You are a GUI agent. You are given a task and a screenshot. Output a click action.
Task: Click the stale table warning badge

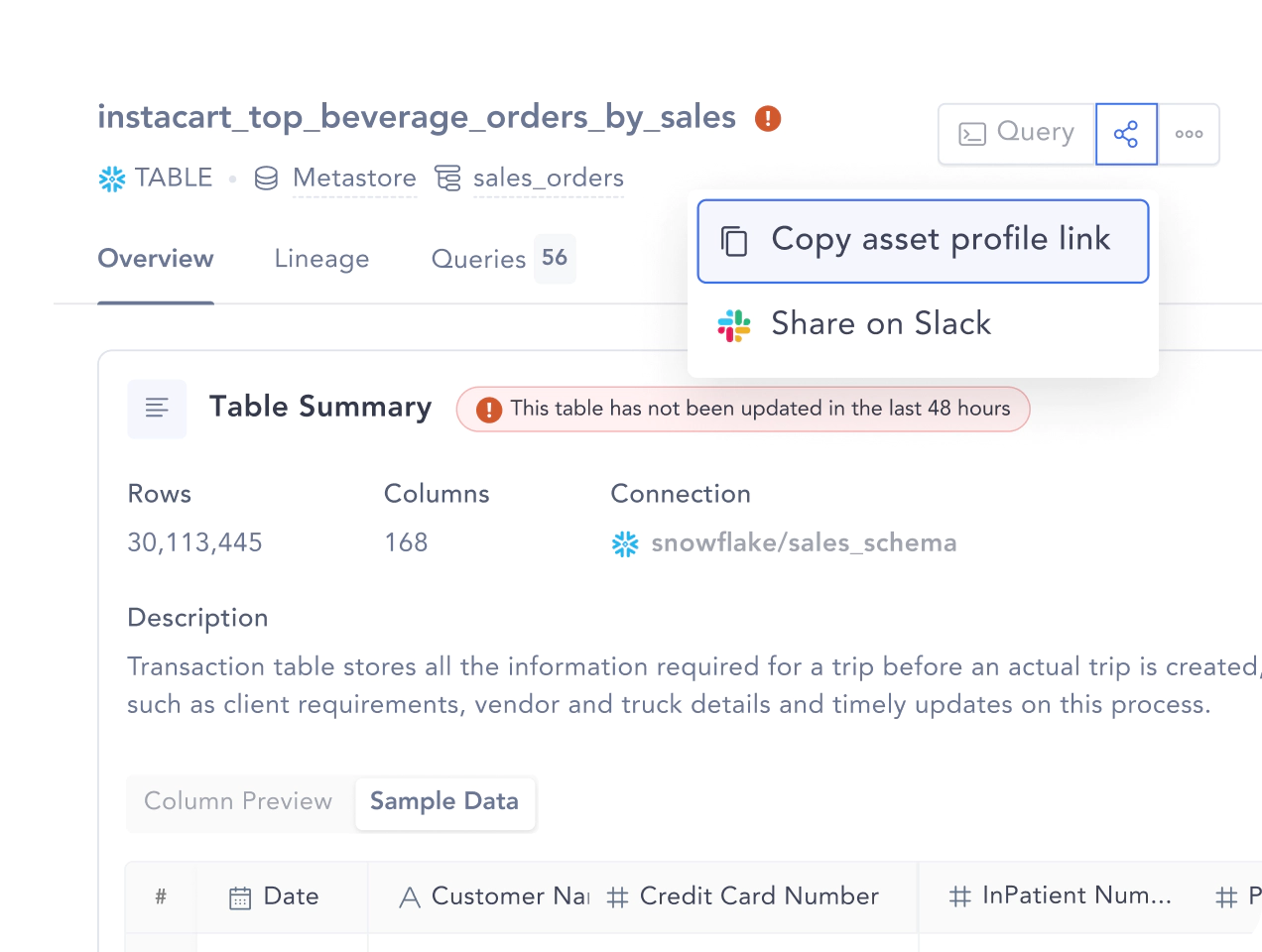(743, 409)
